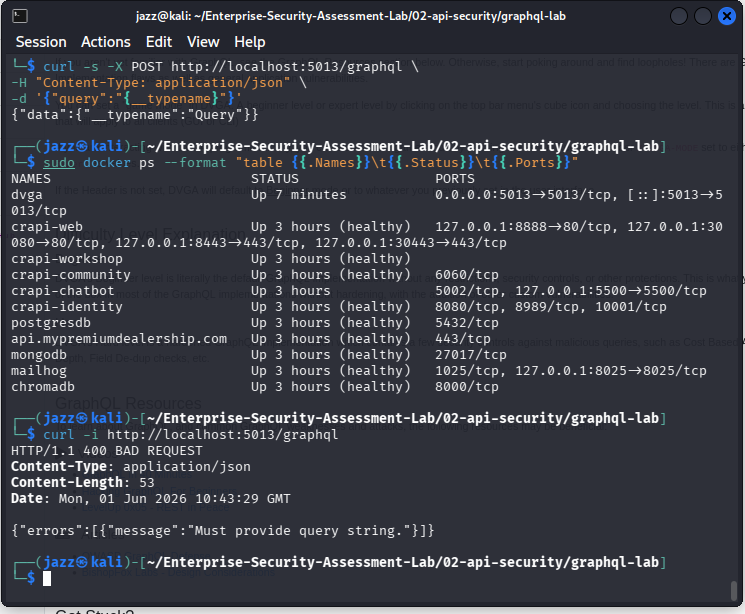Open the Edit menu
Image resolution: width=745 pixels, height=614 pixels.
159,42
